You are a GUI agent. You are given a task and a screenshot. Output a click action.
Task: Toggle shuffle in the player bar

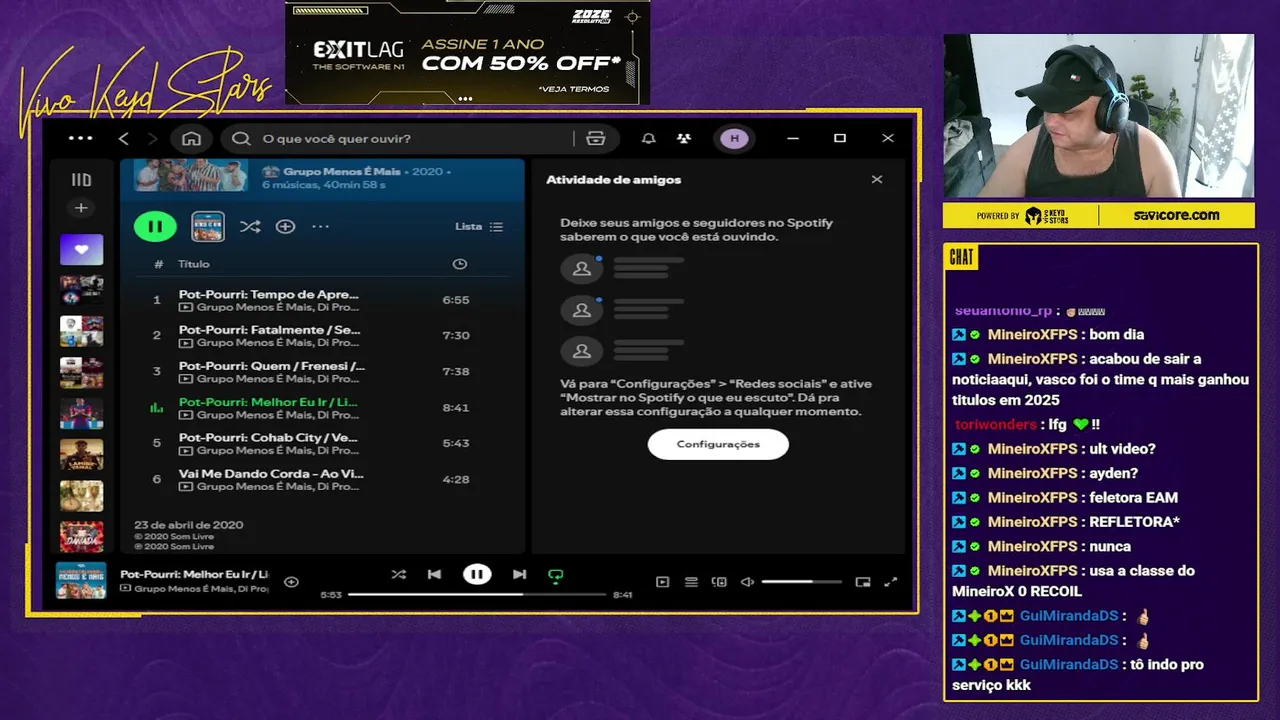(398, 574)
